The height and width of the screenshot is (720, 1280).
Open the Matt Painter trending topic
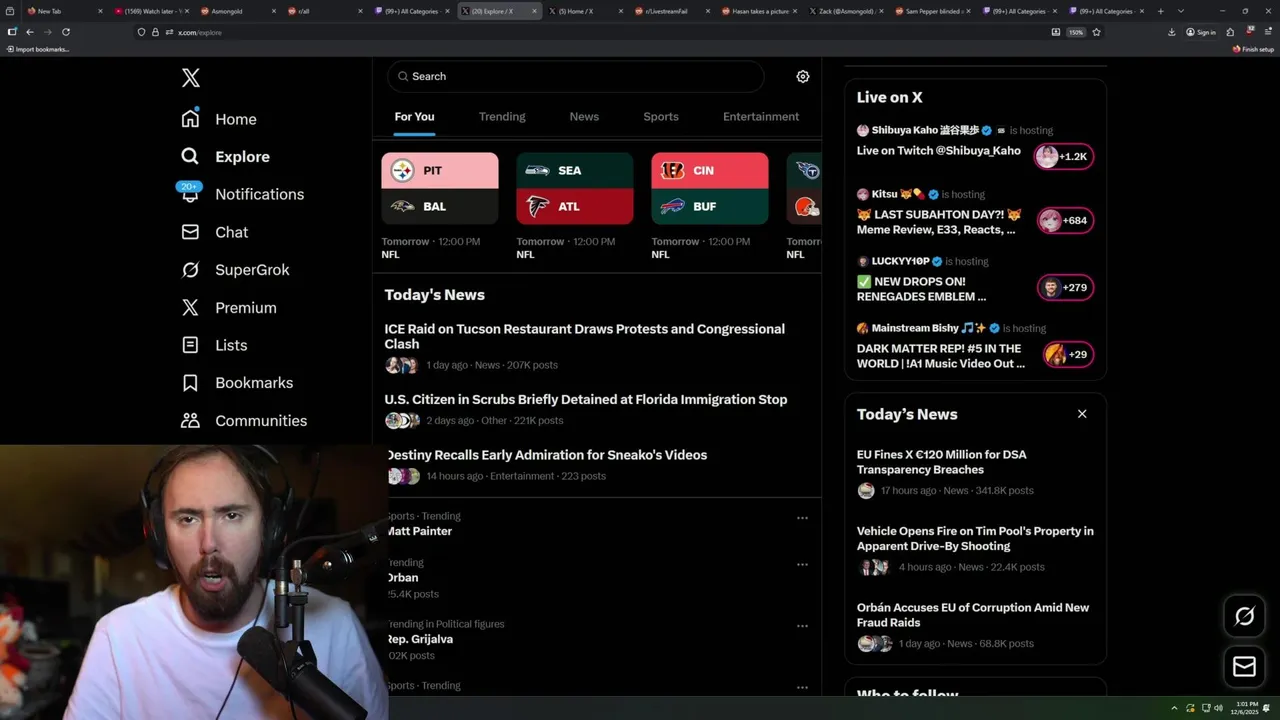pos(420,531)
